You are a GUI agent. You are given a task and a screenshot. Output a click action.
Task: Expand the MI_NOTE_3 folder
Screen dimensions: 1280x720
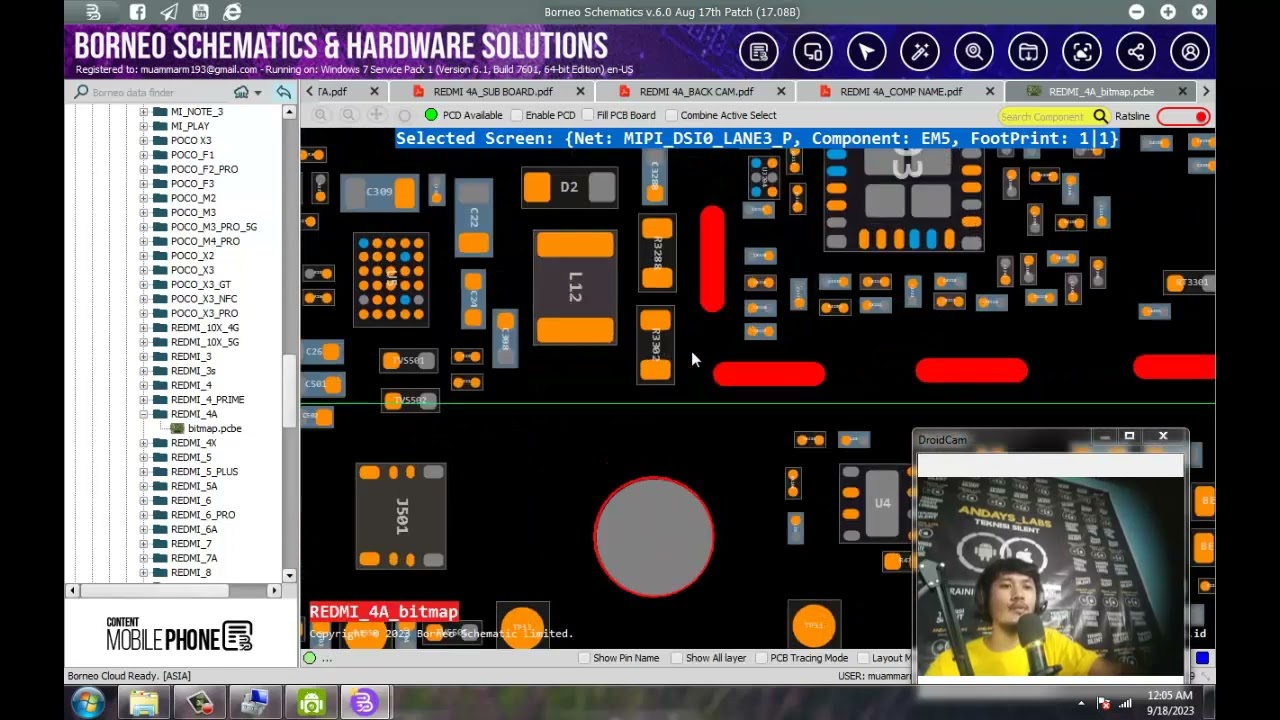tap(144, 112)
